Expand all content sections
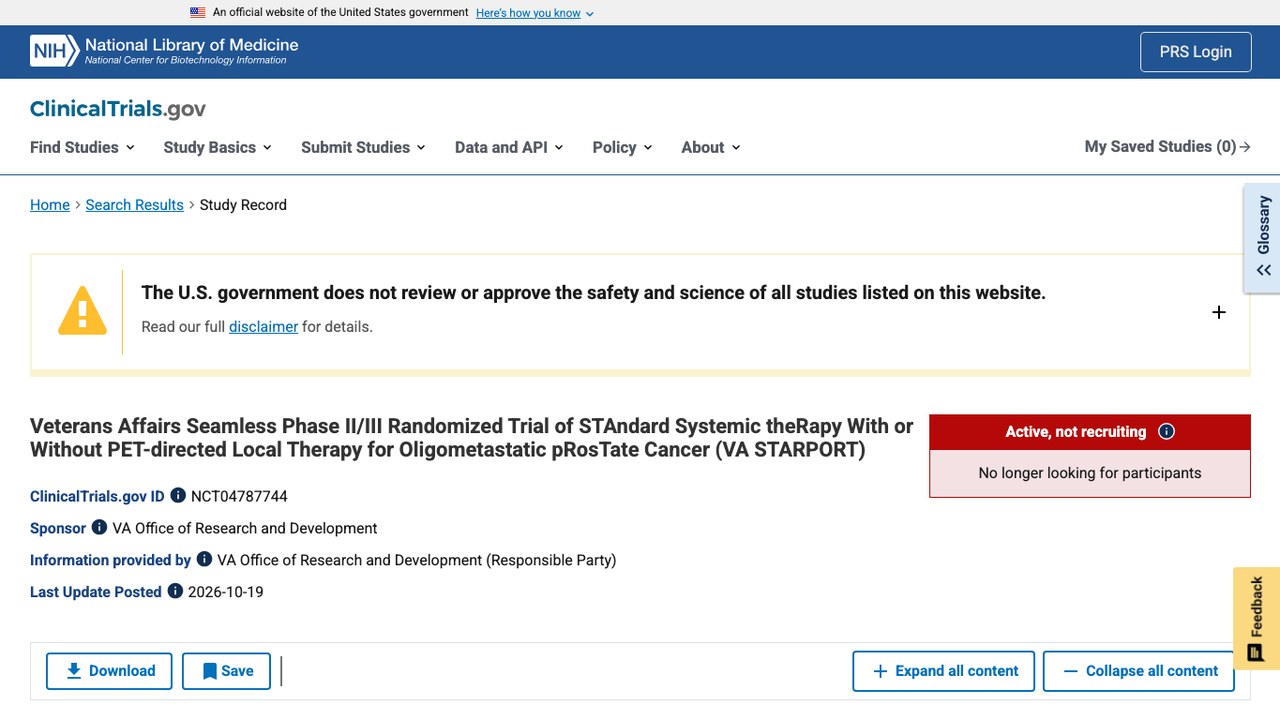The height and width of the screenshot is (720, 1280). point(946,671)
